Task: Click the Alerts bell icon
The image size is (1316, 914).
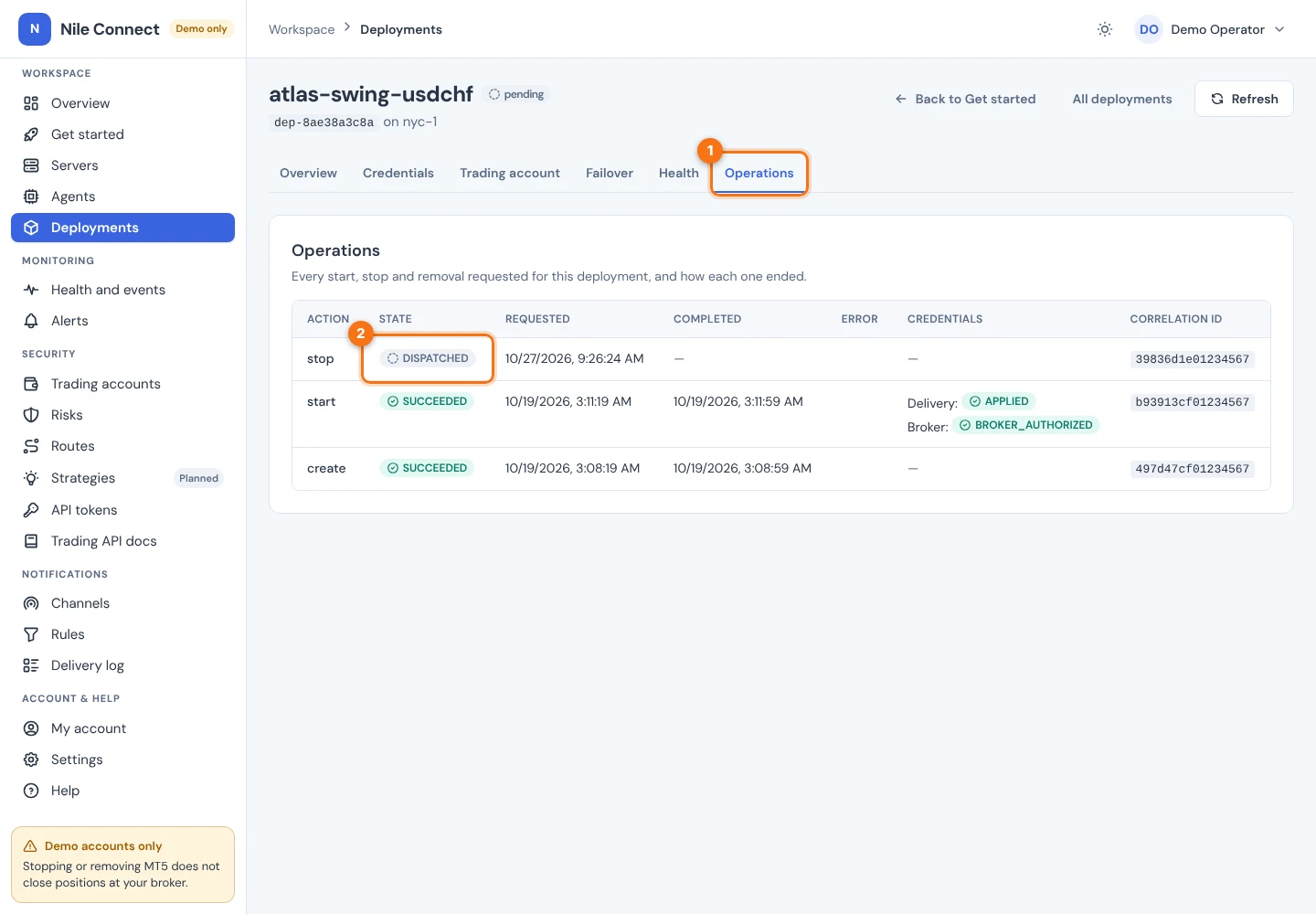Action: 31,321
